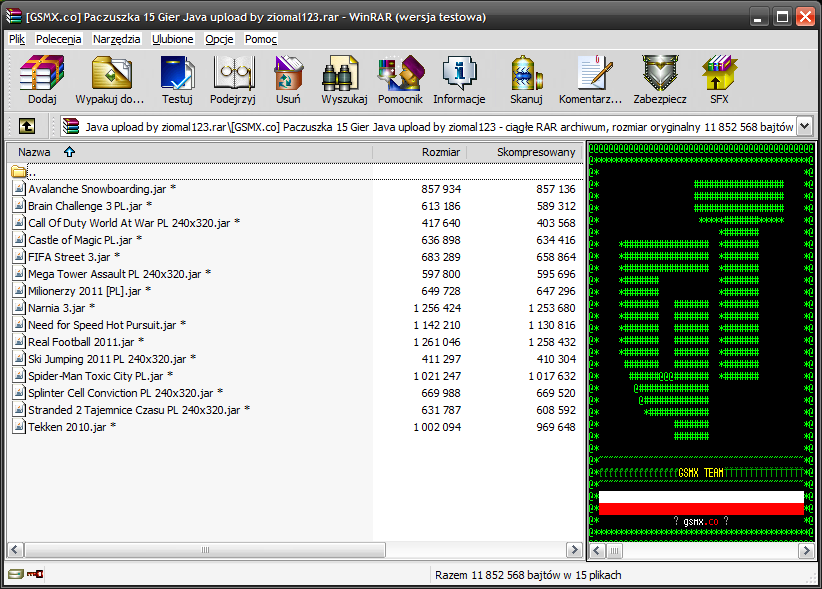Screen dimensions: 822x589
Task: Click the Skanuj virus scan icon
Action: click(526, 75)
